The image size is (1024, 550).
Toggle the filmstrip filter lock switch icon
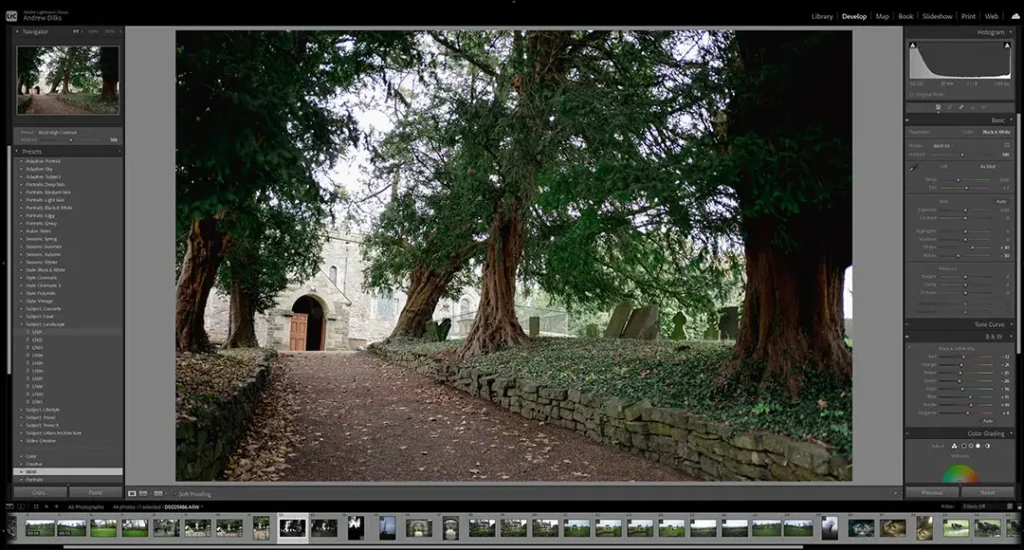click(1010, 506)
